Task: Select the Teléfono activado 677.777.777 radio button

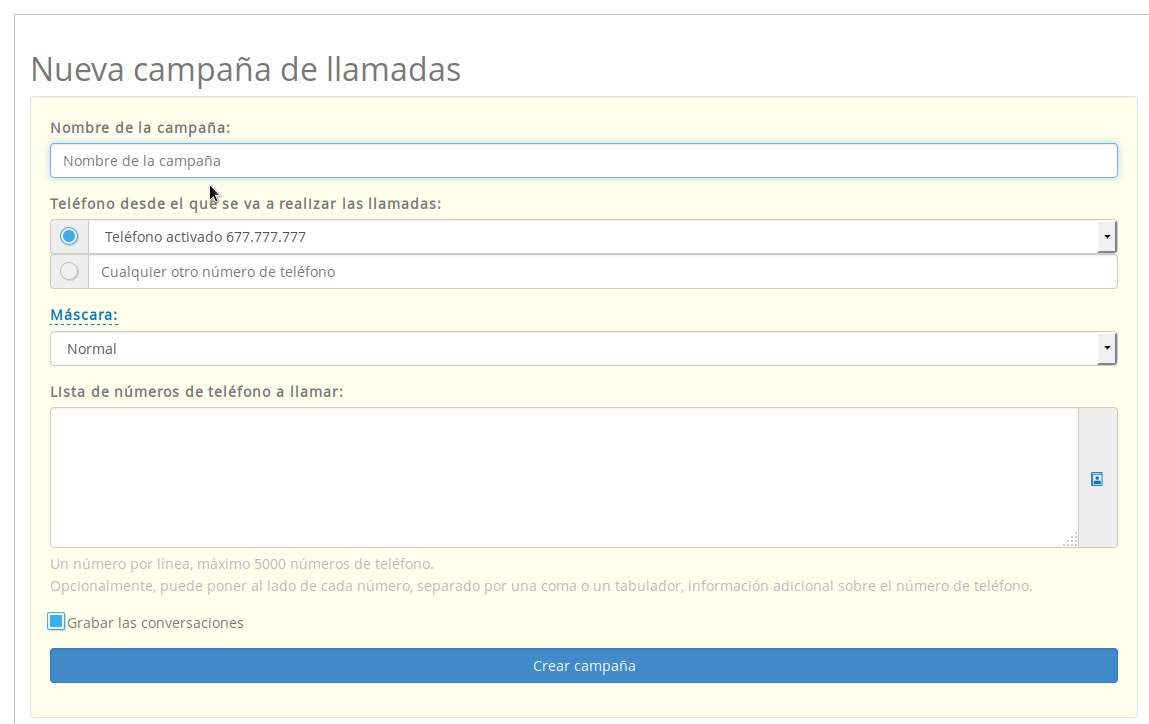Action: pyautogui.click(x=68, y=236)
